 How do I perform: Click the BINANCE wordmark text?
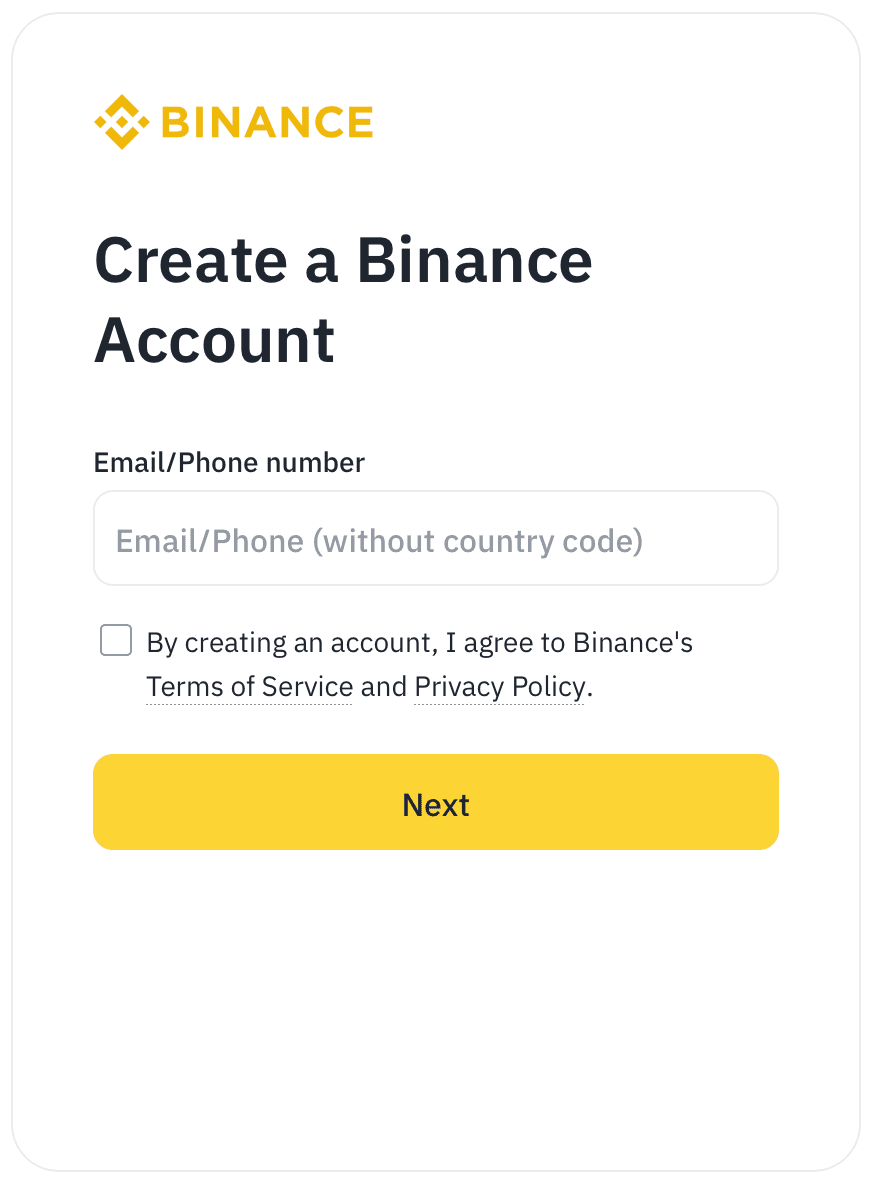point(266,122)
